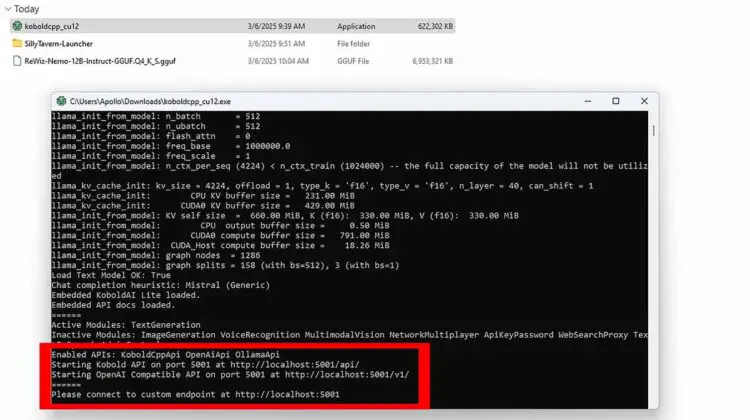Viewport: 750px width, 420px height.
Task: Click 'Active Modules: TextGeneration' line
Action: [x=126, y=325]
